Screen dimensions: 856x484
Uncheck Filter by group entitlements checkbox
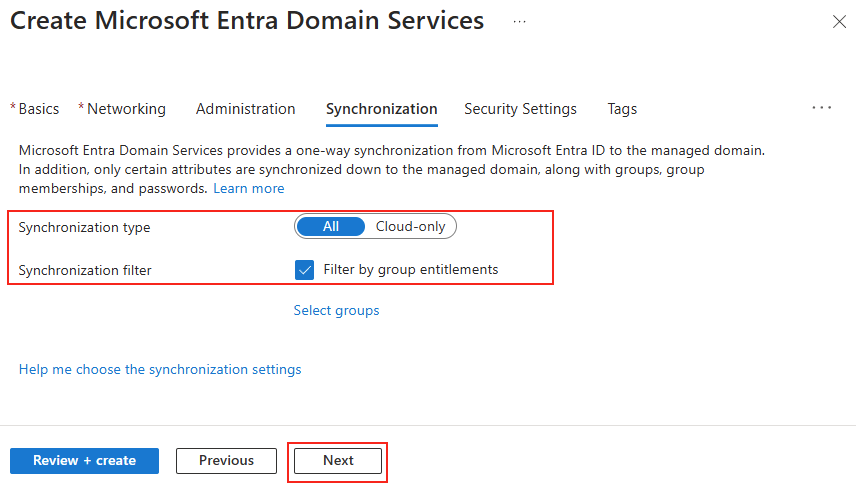tap(305, 270)
